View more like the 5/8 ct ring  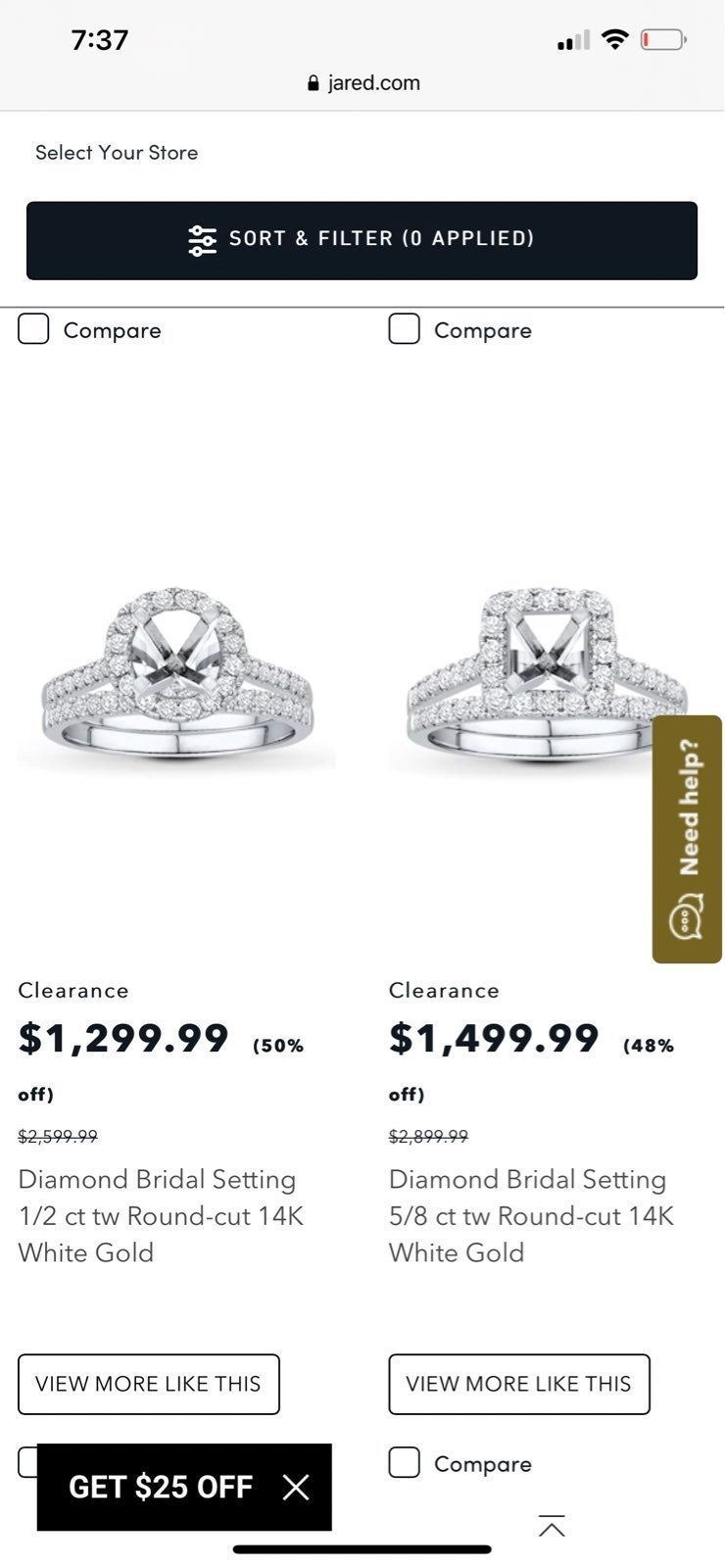(519, 1384)
